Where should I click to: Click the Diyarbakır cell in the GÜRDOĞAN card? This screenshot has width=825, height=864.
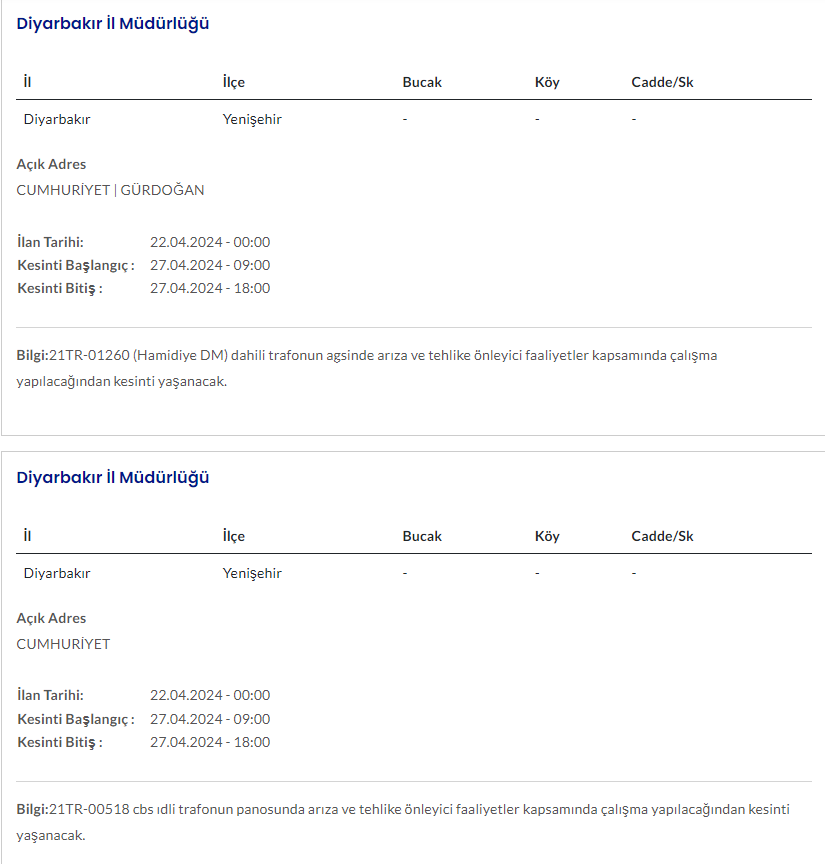pyautogui.click(x=57, y=119)
